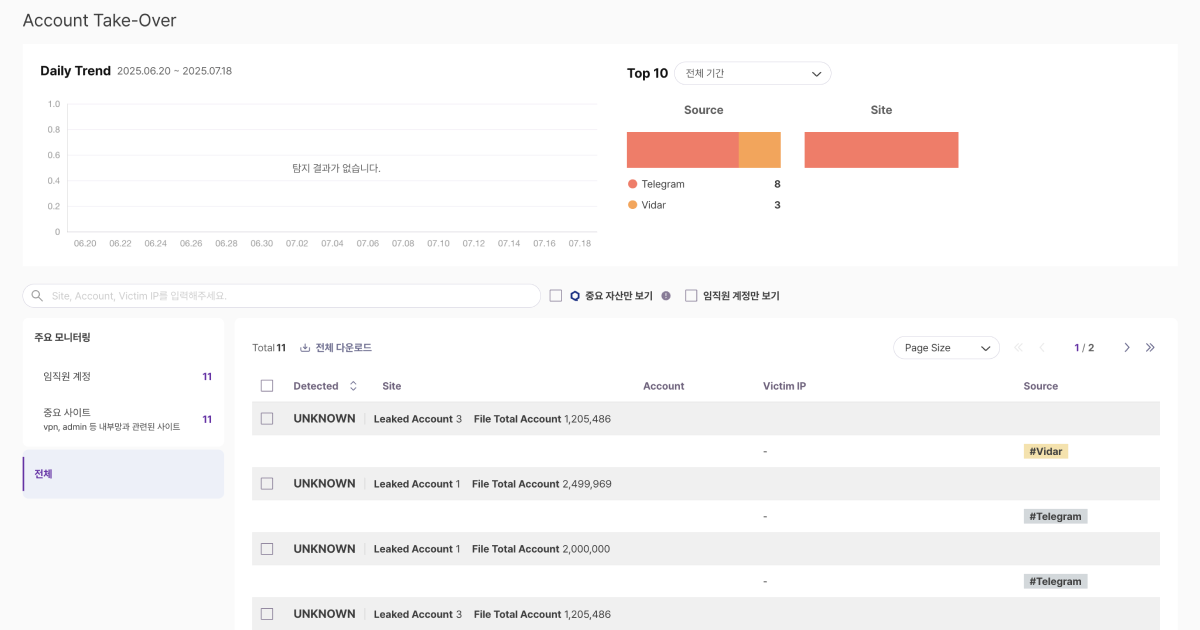This screenshot has width=1200, height=630.
Task: Open the 전체 기간 period dropdown
Action: coord(753,74)
